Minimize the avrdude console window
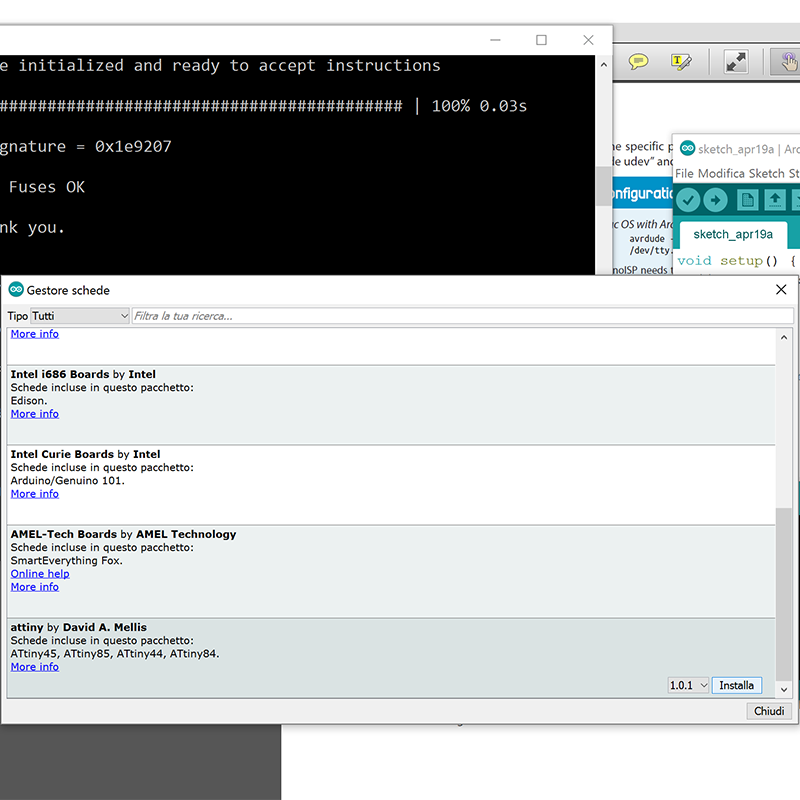The width and height of the screenshot is (800, 800). coord(495,40)
